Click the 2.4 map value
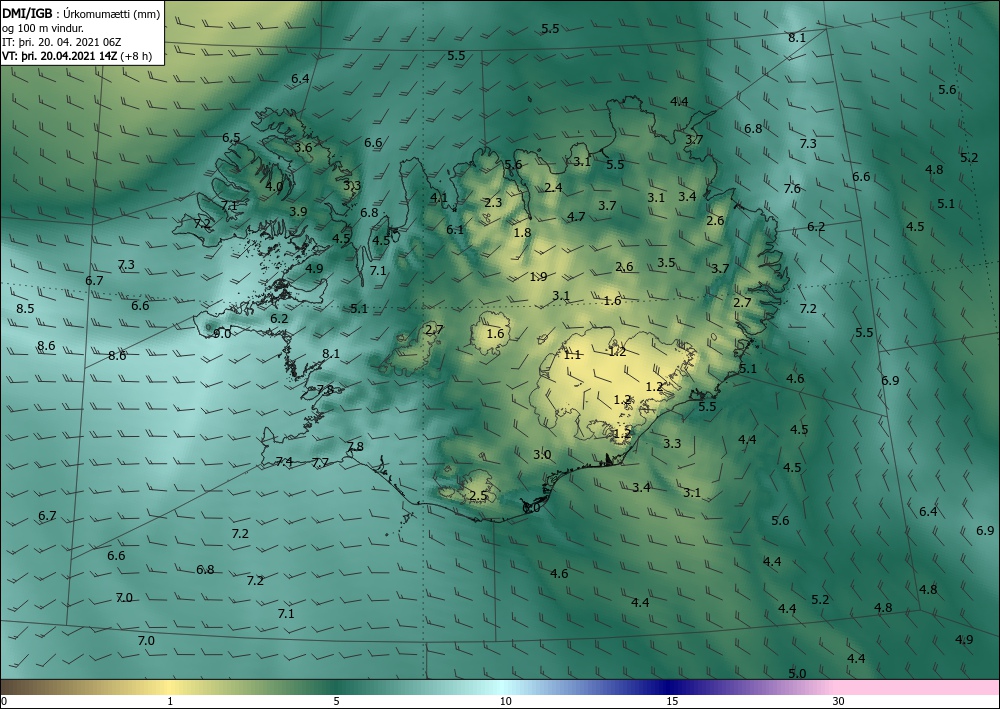 click(x=554, y=187)
